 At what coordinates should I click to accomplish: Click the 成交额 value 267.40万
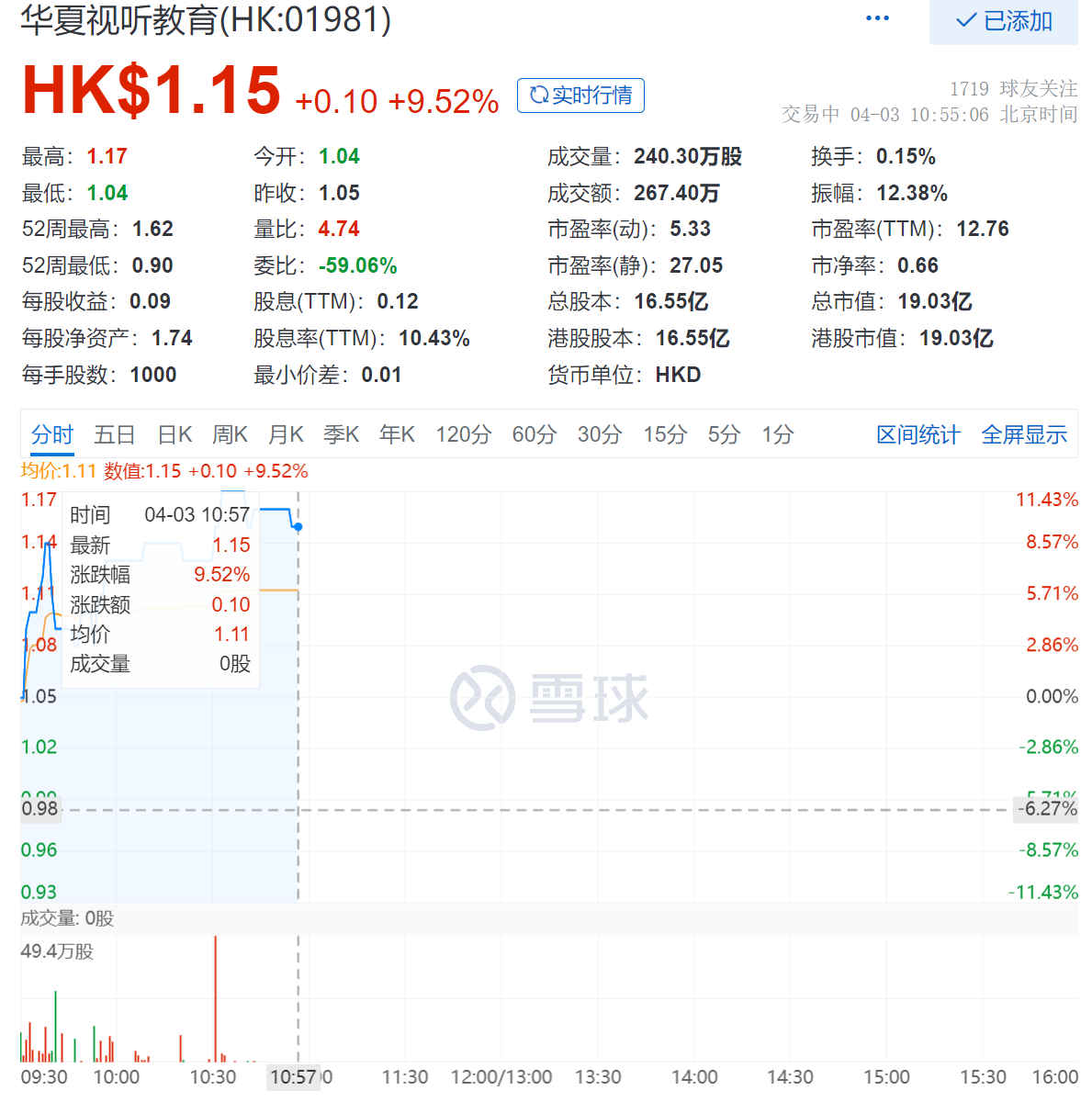[x=677, y=193]
